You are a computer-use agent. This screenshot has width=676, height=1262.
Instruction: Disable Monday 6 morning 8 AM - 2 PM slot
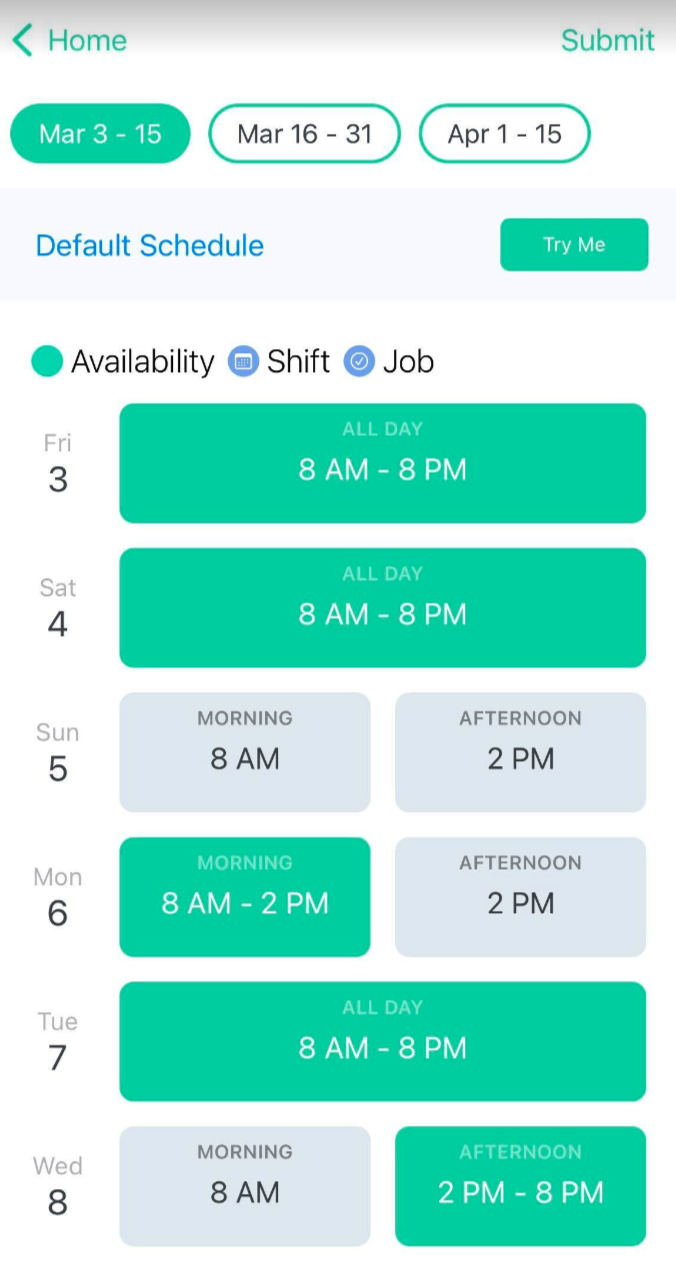(245, 897)
